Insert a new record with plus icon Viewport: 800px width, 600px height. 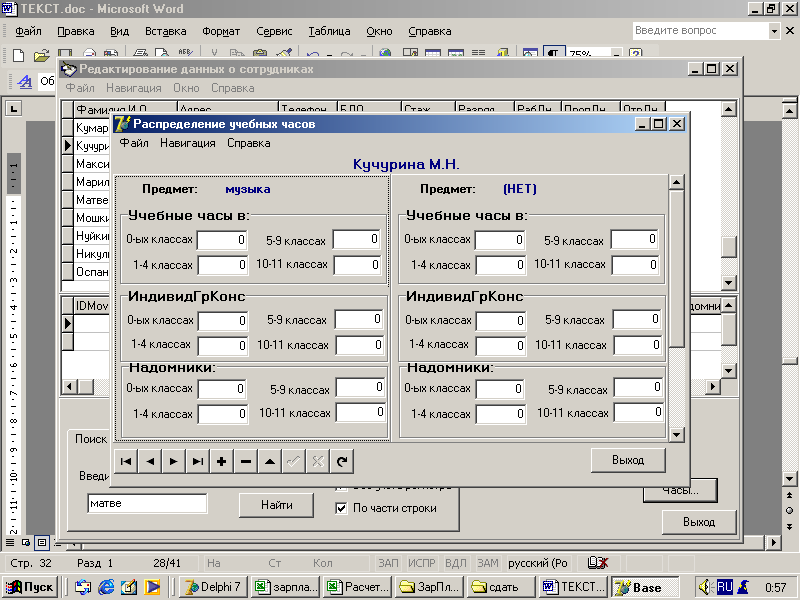(222, 462)
